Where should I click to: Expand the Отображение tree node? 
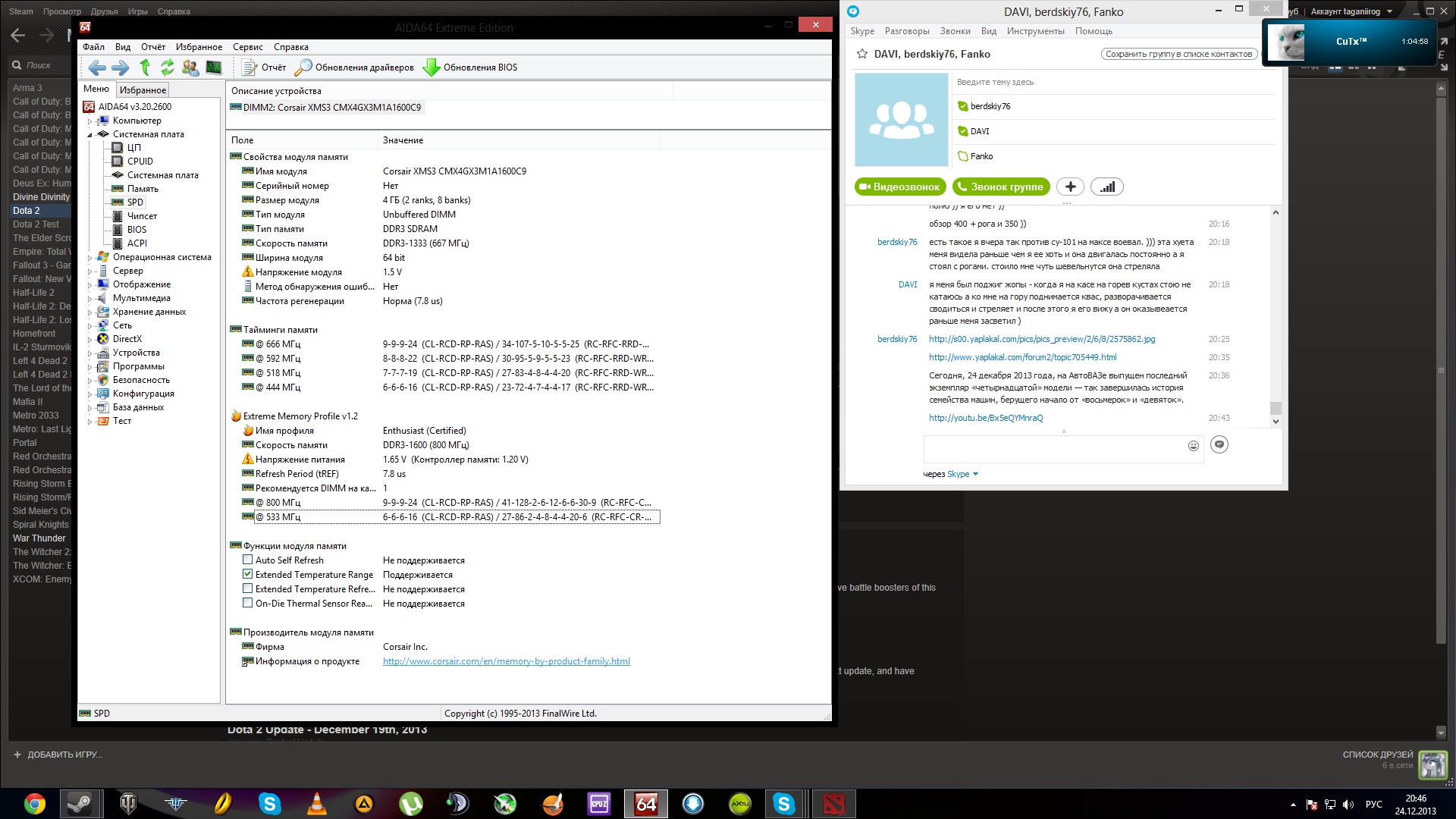point(89,285)
